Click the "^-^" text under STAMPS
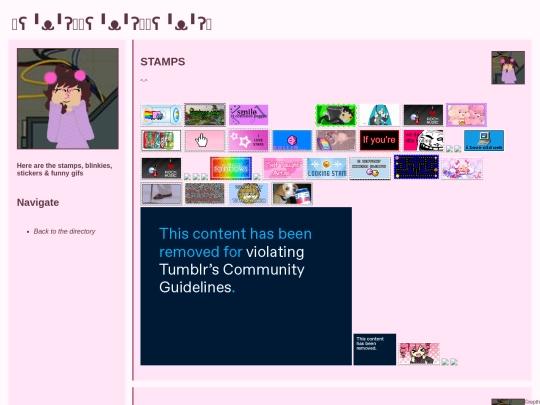Viewport: 540px width, 405px height. 144,80
